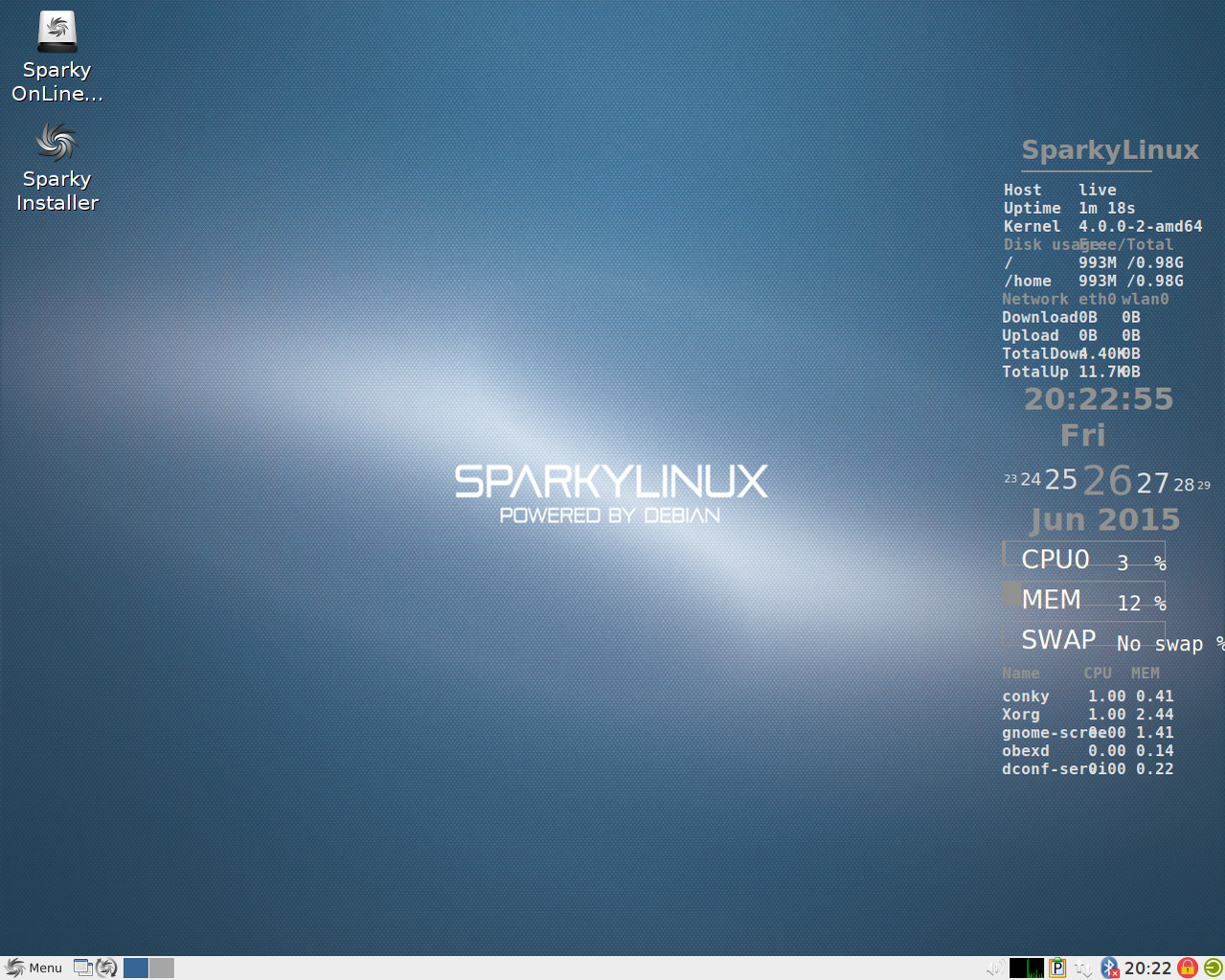
Task: Click the MEM usage bar in conky
Action: pyautogui.click(x=1083, y=594)
